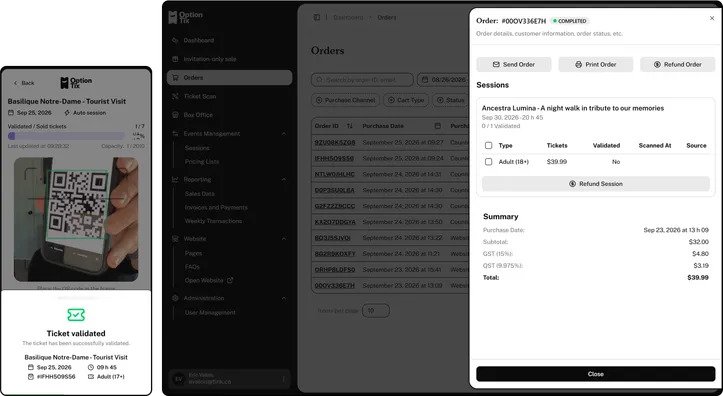Click the Dashboard breadcrumb link

pyautogui.click(x=348, y=18)
